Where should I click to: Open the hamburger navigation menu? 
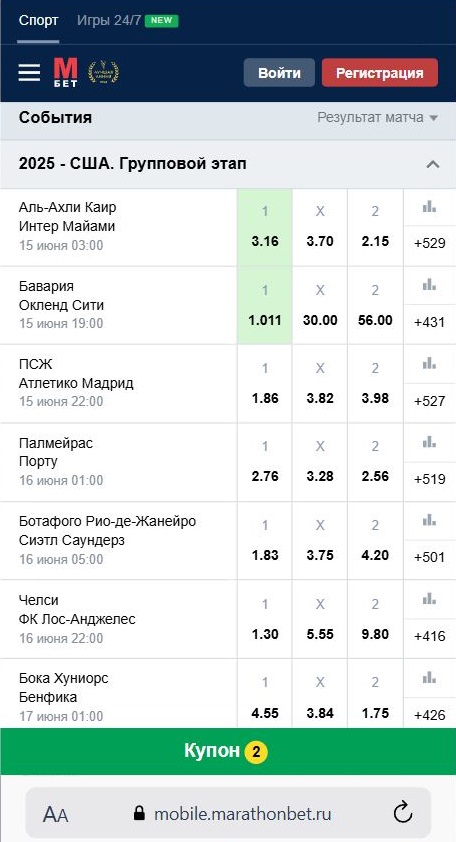tap(29, 72)
